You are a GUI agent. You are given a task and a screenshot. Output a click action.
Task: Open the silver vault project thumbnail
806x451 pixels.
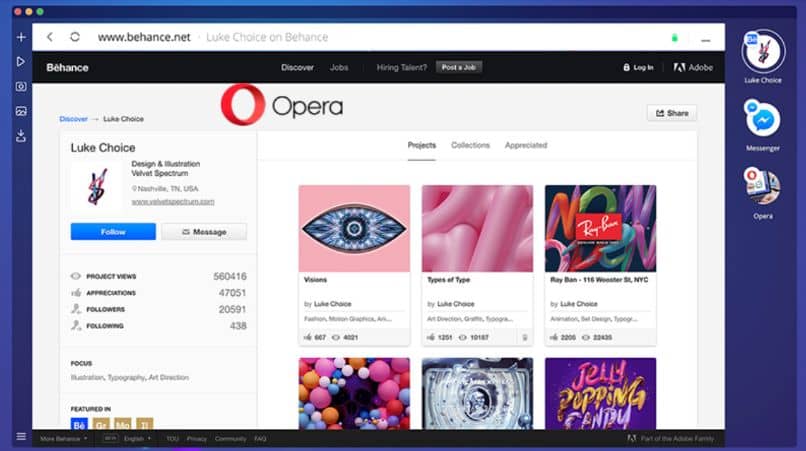(x=478, y=393)
